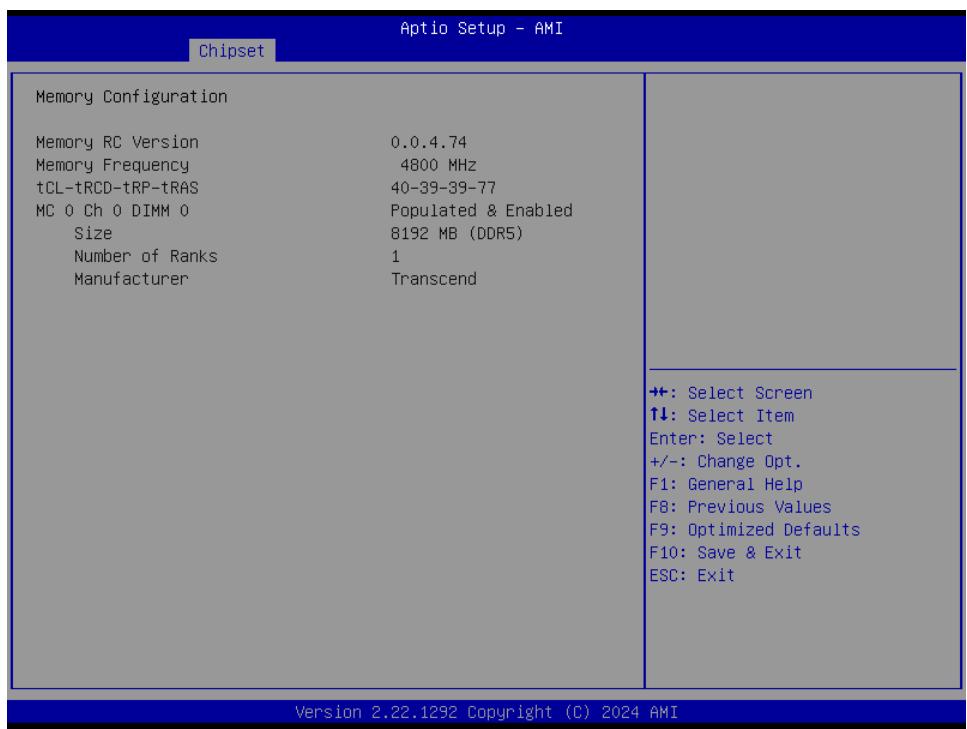The width and height of the screenshot is (967, 729).
Task: Select the tCL-tRCD-tRP-tRAS timing label
Action: (x=117, y=187)
